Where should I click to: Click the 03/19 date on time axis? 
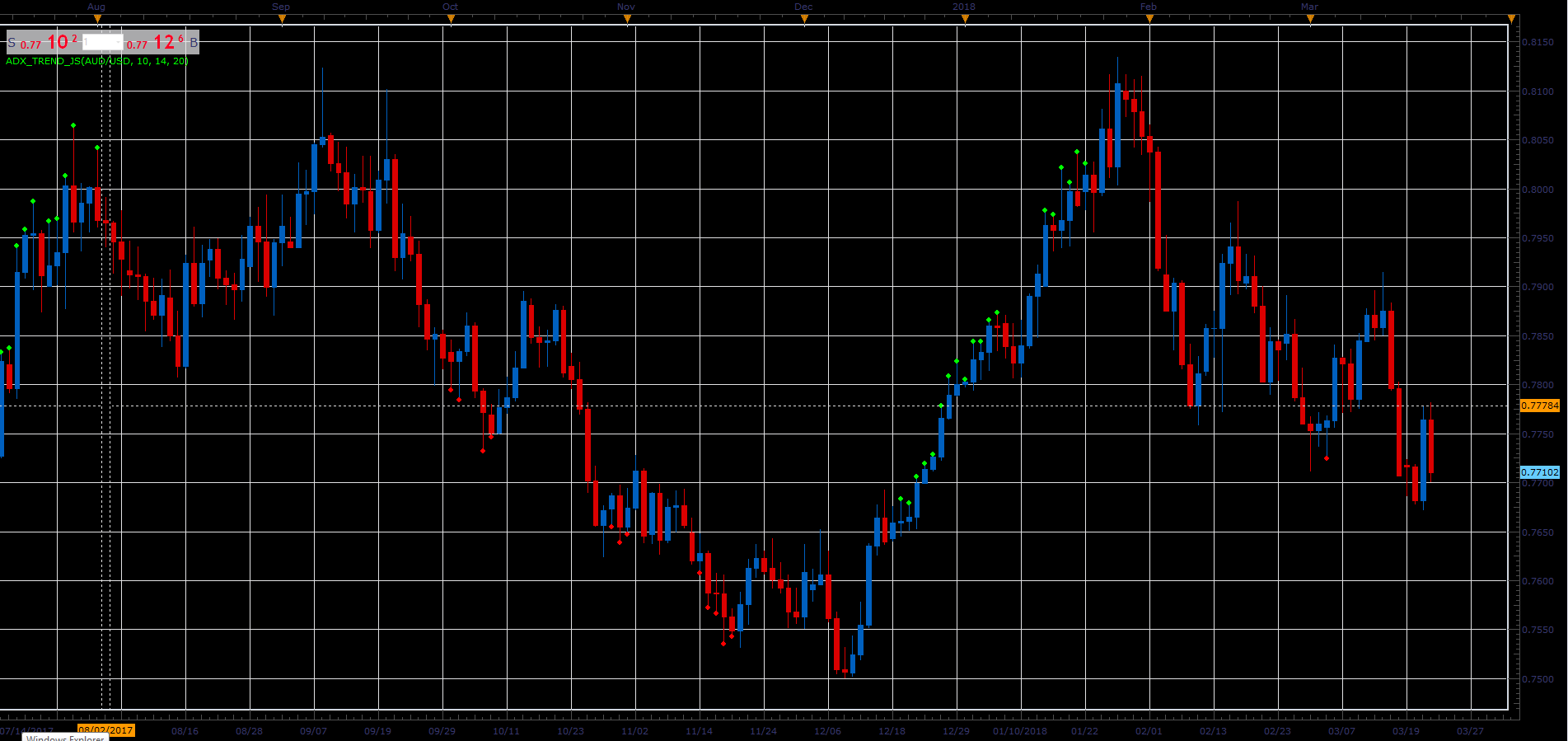(1406, 731)
